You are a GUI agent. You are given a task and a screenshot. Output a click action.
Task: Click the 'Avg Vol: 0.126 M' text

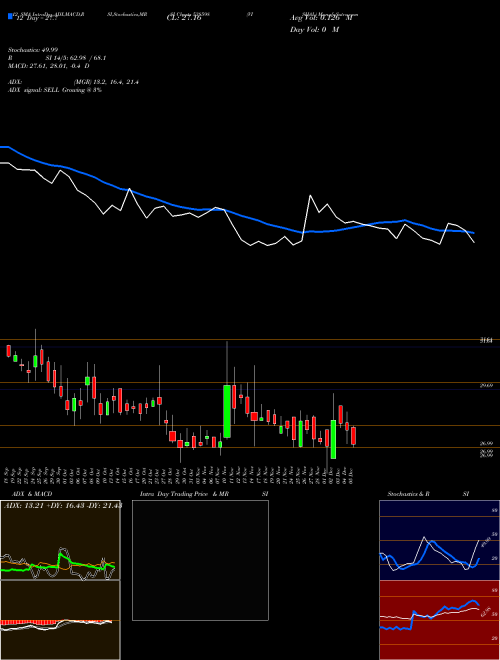point(321,18)
